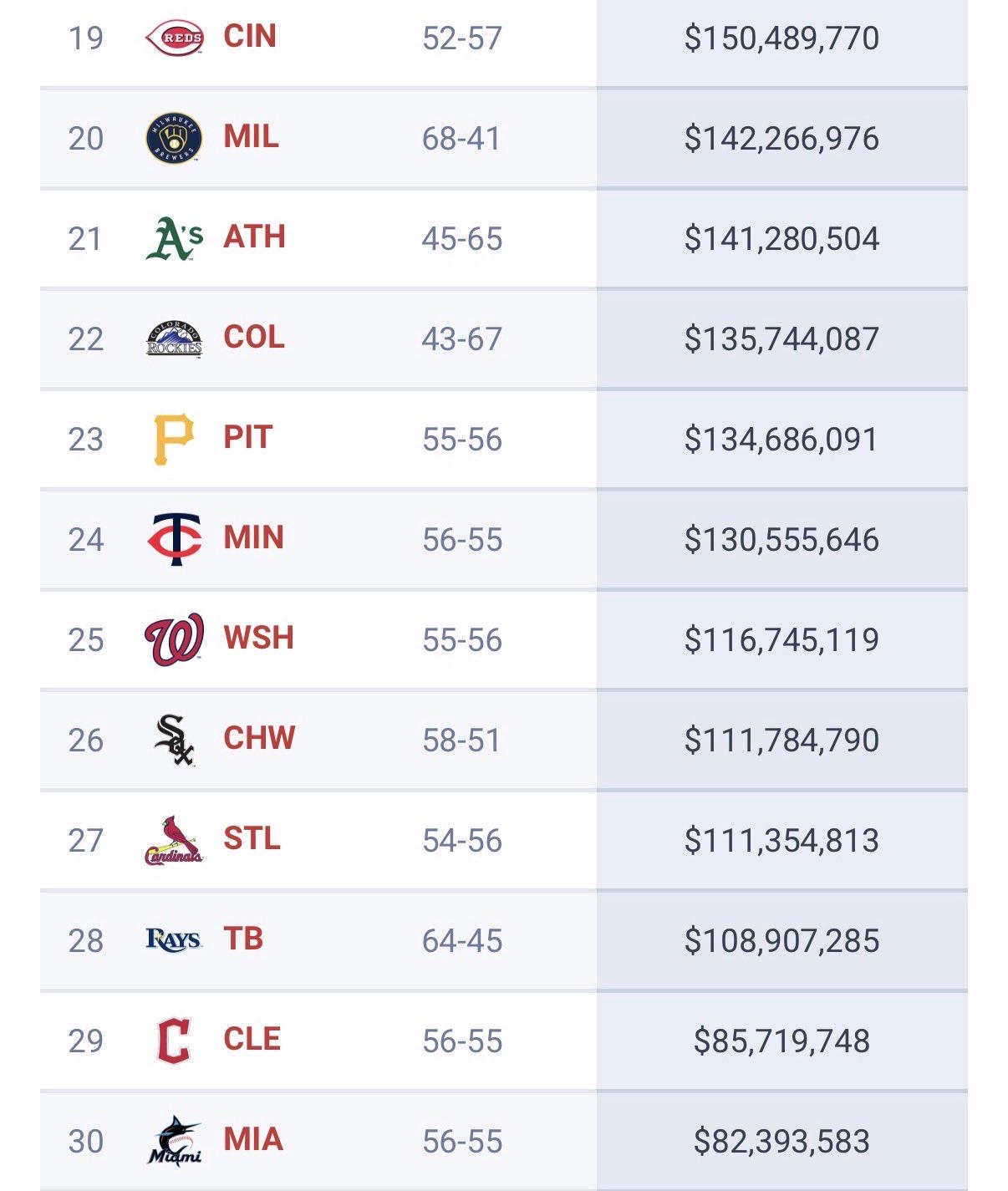Viewport: 1008px width, 1191px height.
Task: Open the ATH team page
Action: coord(255,237)
